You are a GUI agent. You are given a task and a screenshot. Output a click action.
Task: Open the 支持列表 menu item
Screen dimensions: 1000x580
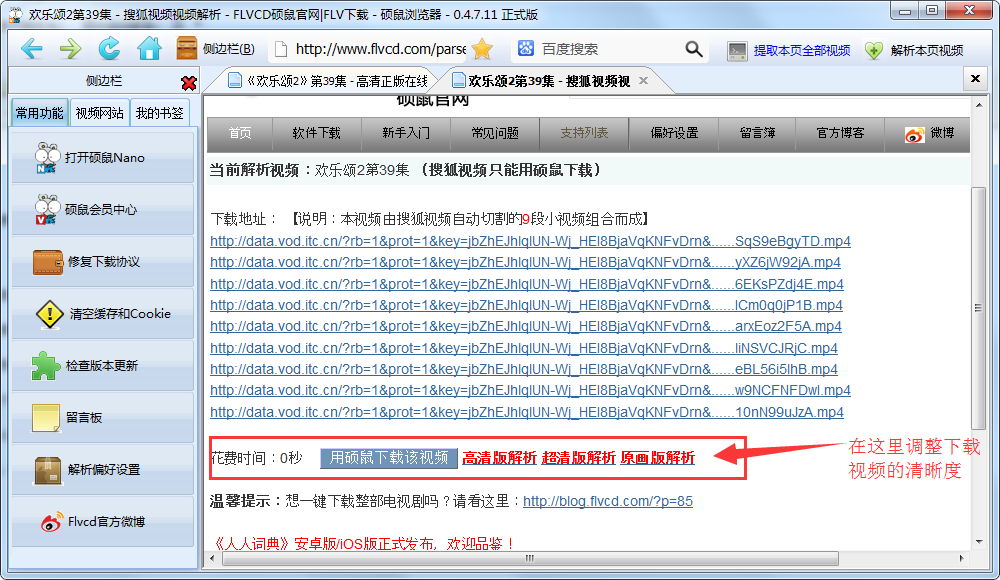pyautogui.click(x=584, y=133)
